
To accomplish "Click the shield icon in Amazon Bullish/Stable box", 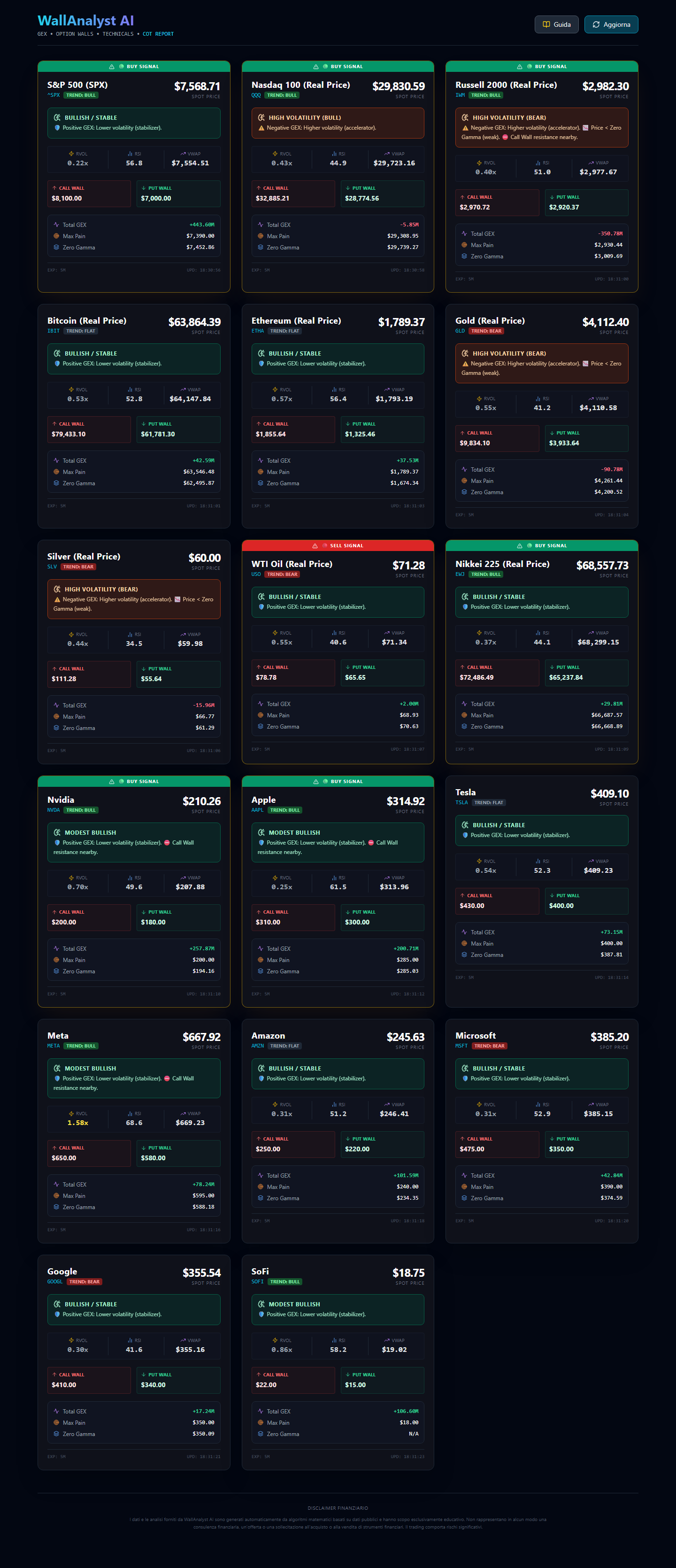I will coord(261,1079).
